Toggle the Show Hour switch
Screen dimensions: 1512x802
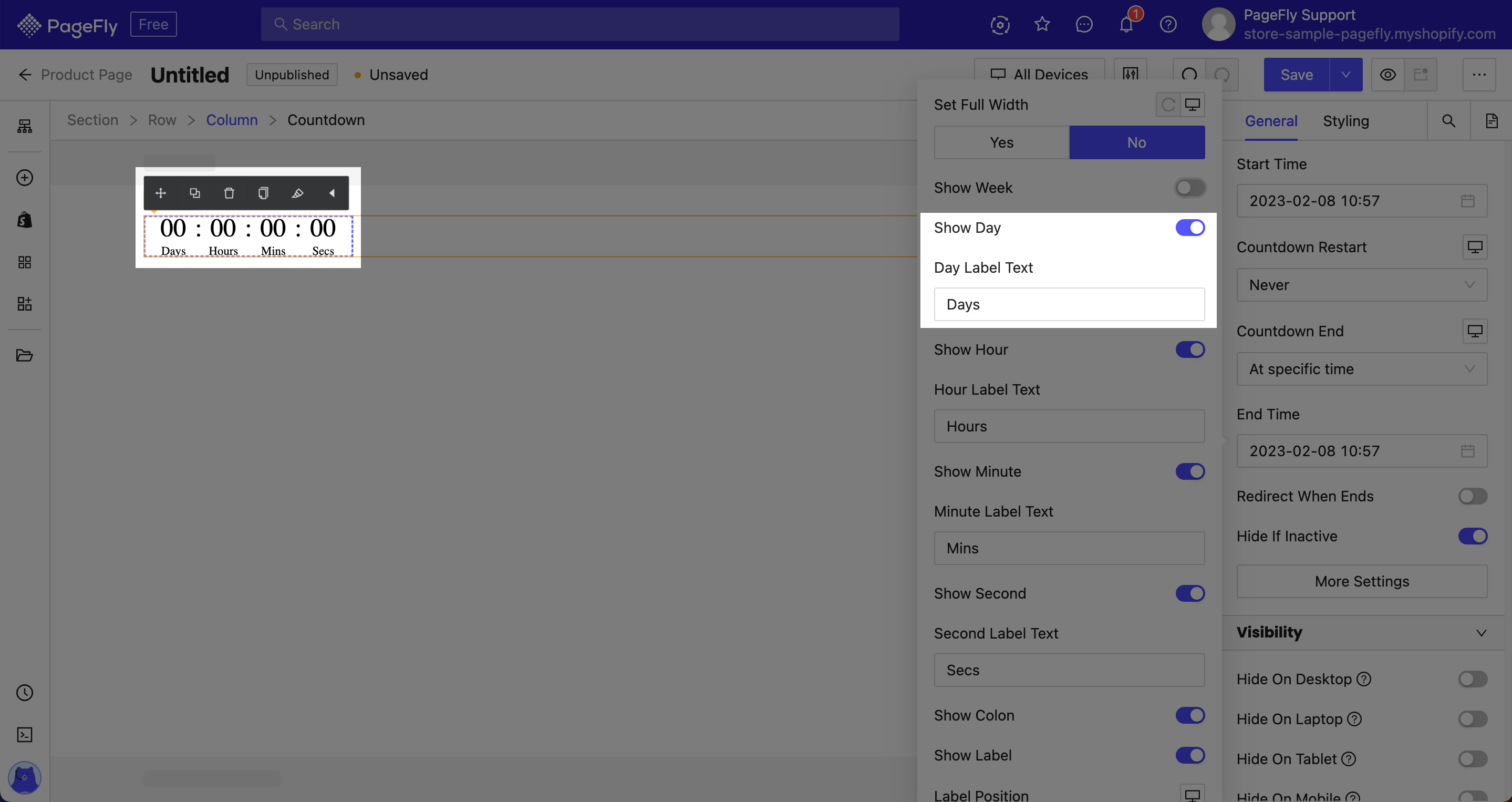click(1190, 349)
